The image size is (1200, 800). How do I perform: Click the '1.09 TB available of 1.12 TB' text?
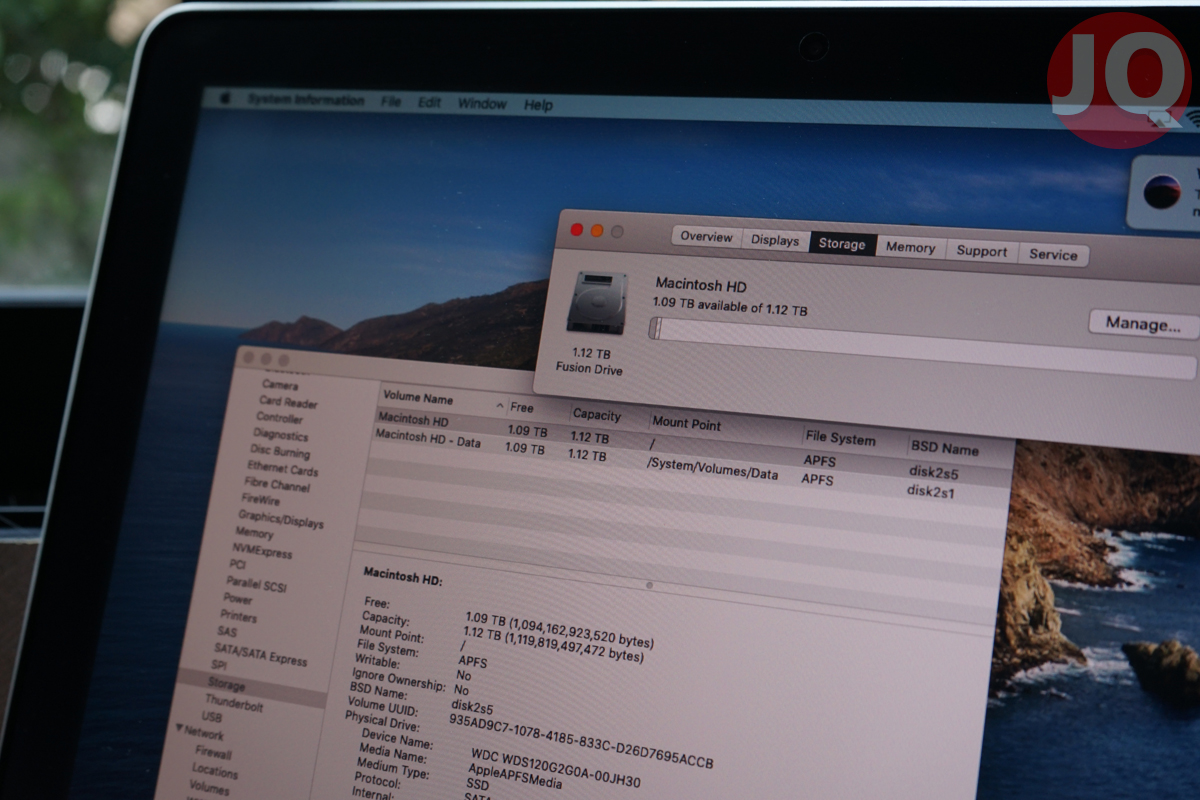point(730,305)
